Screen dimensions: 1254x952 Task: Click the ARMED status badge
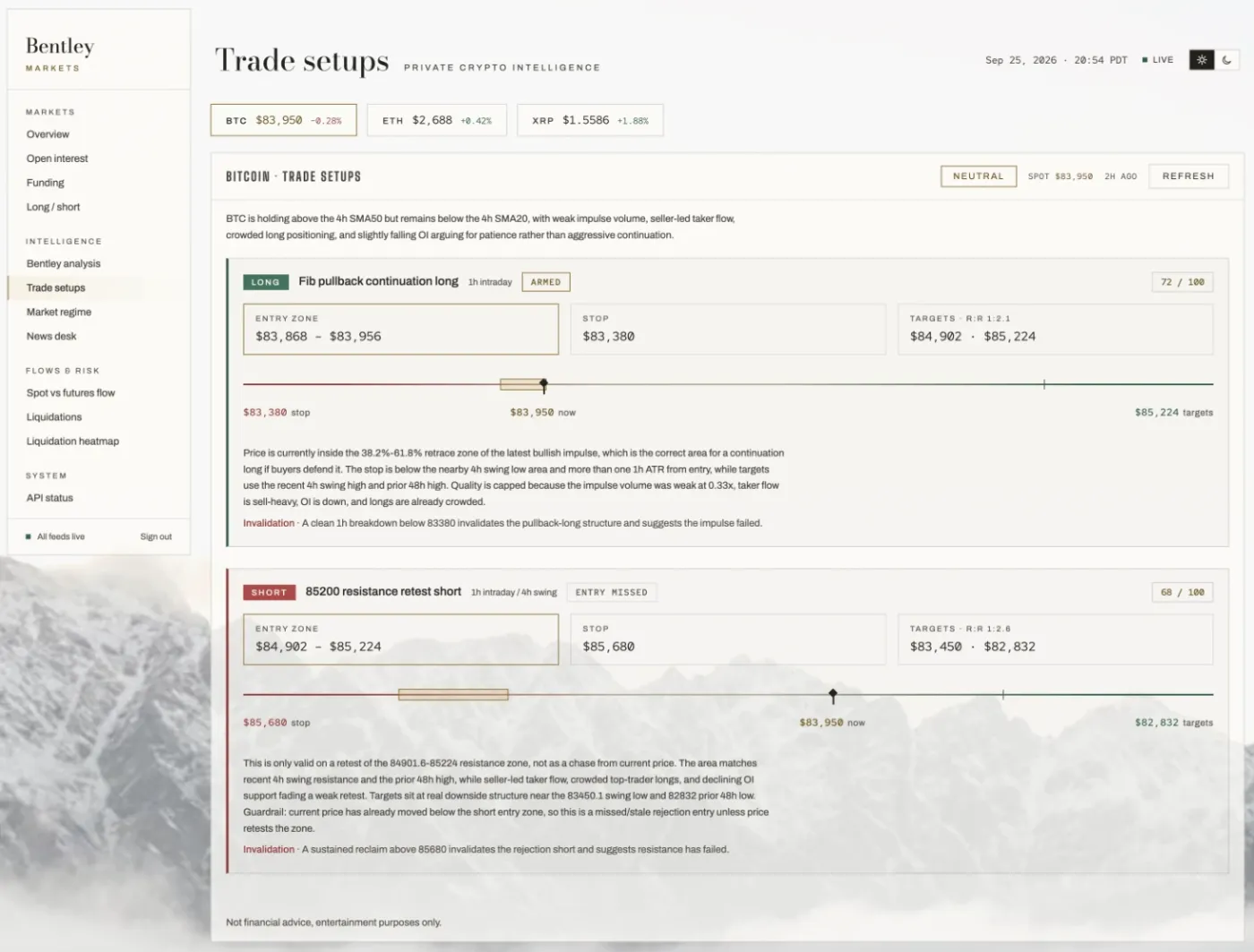coord(545,282)
